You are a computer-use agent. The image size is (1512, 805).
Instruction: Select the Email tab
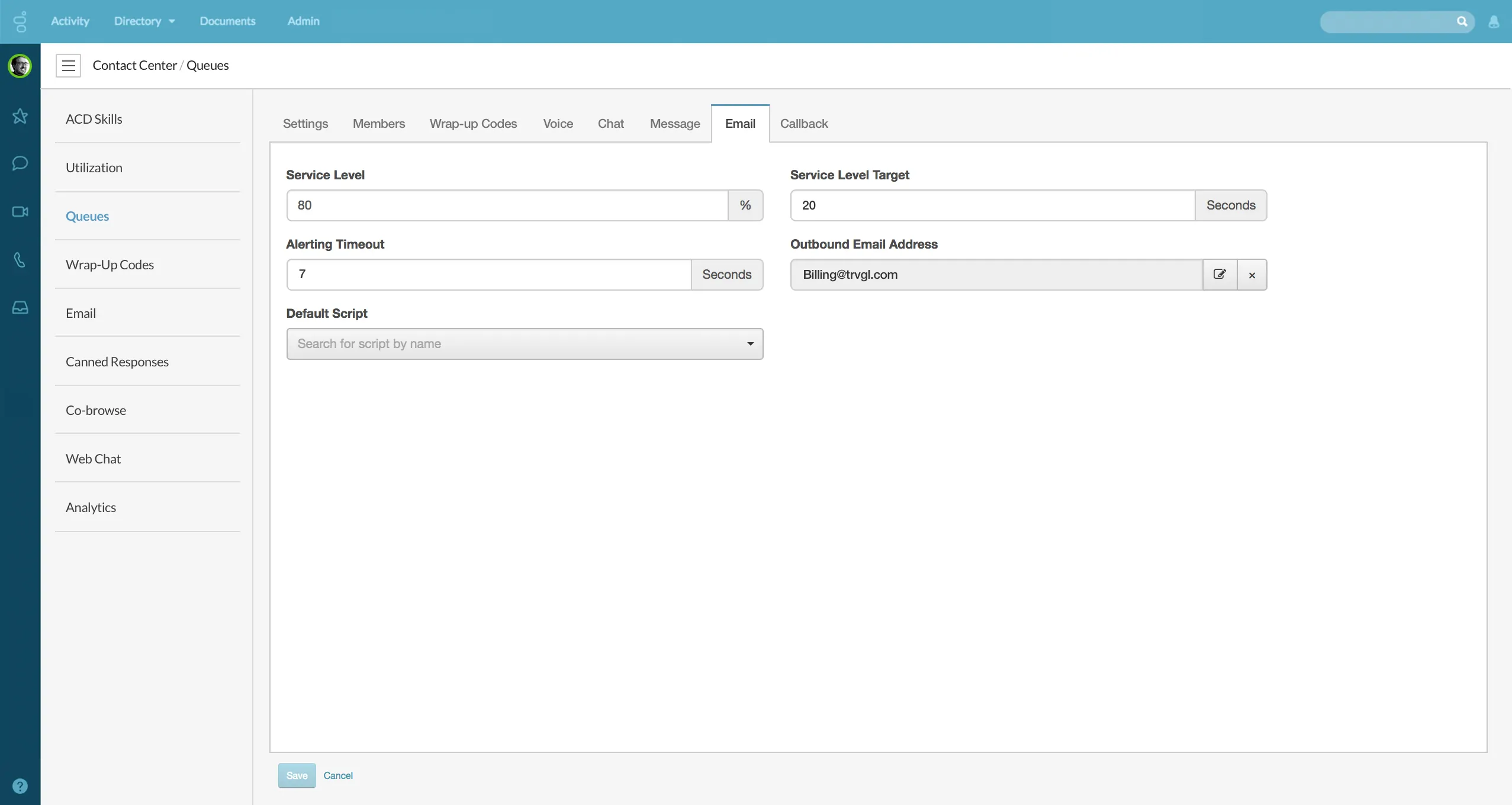pos(740,124)
